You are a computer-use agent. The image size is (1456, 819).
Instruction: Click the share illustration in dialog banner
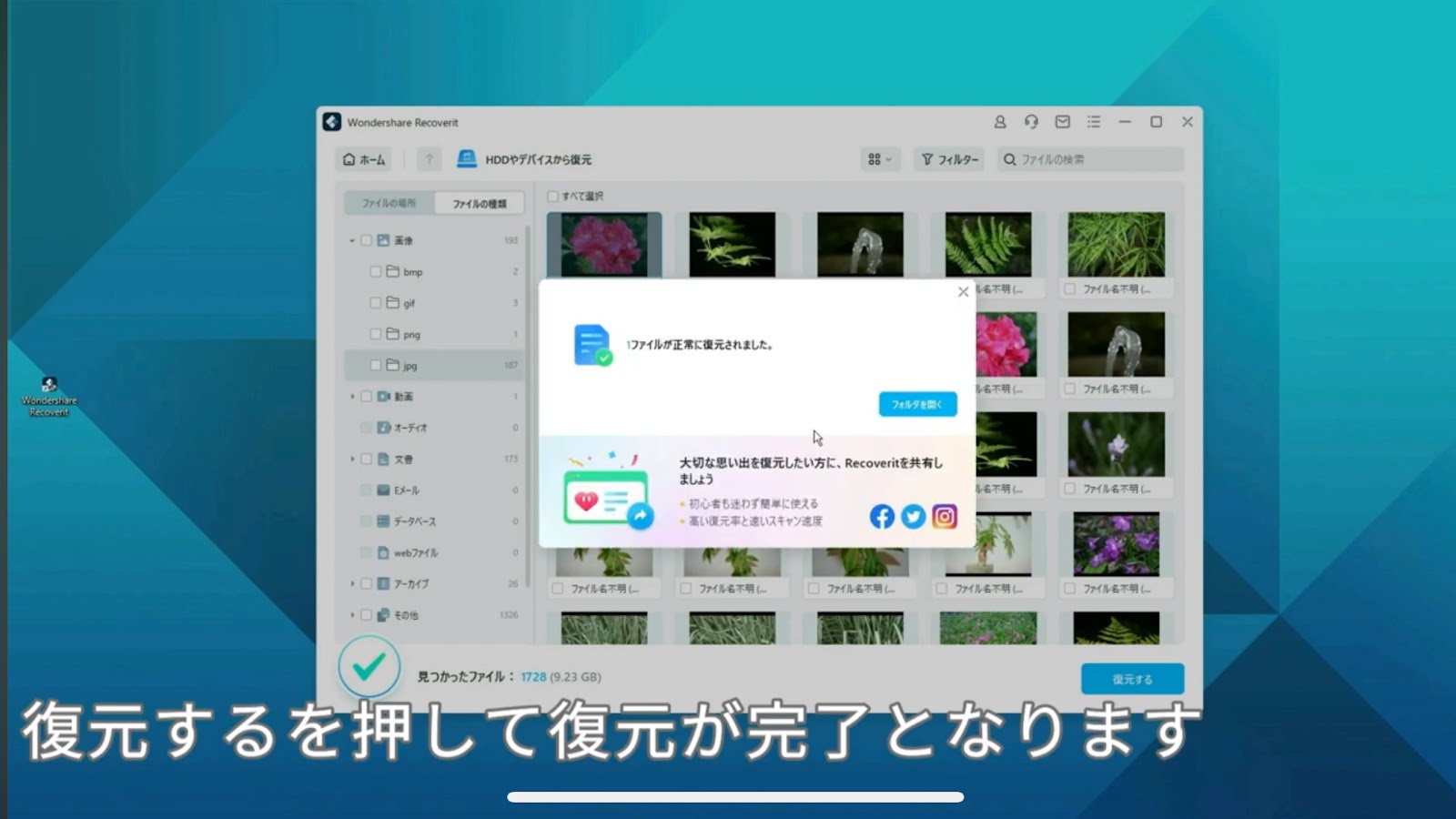pos(608,491)
